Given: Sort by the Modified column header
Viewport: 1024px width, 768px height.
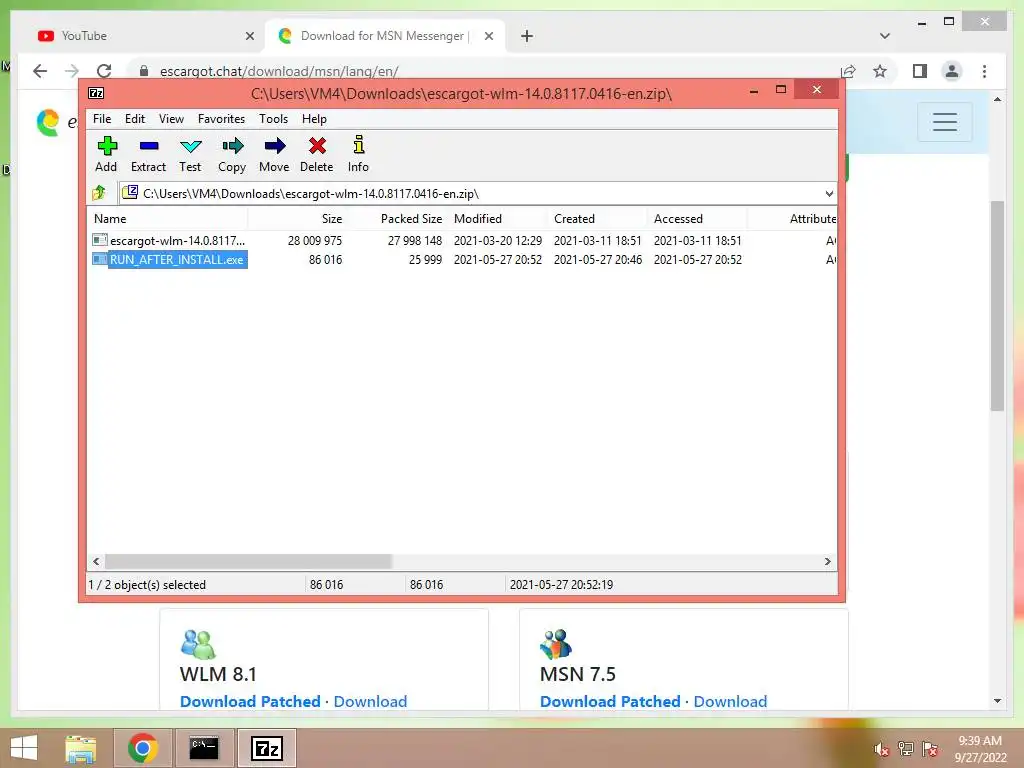Looking at the screenshot, I should point(497,219).
